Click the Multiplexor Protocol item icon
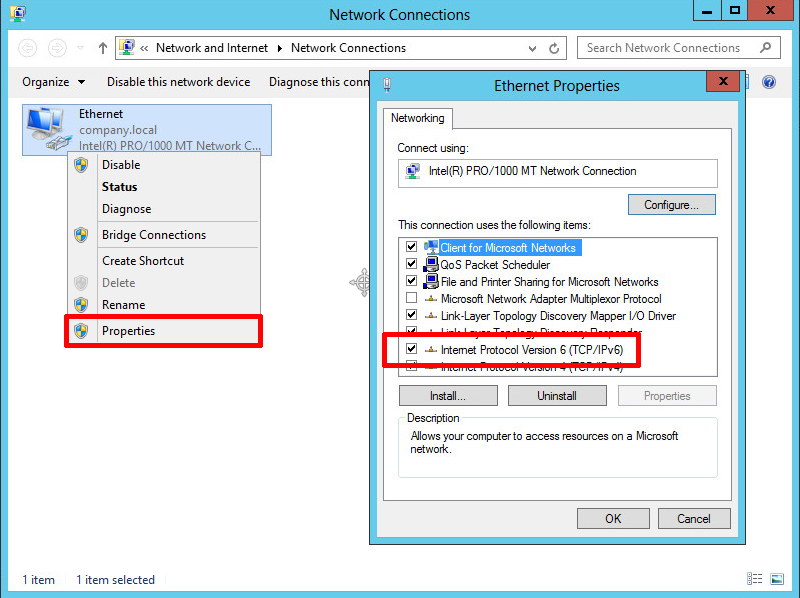 click(x=431, y=298)
